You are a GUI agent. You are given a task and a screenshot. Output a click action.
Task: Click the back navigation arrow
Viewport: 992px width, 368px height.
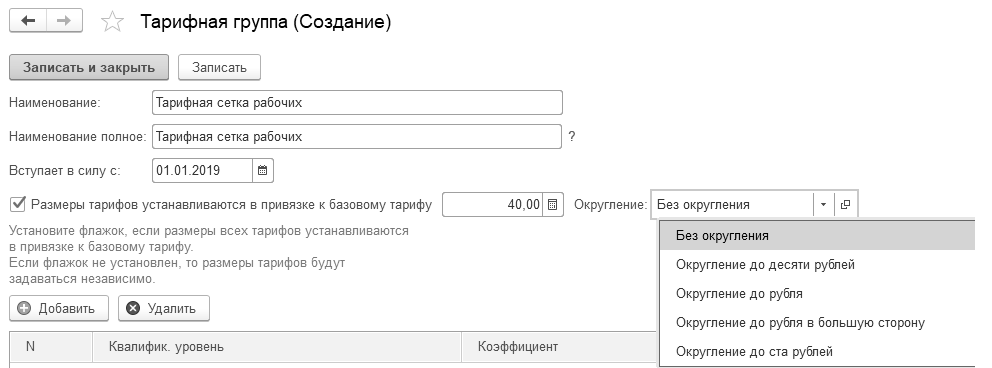tap(28, 21)
